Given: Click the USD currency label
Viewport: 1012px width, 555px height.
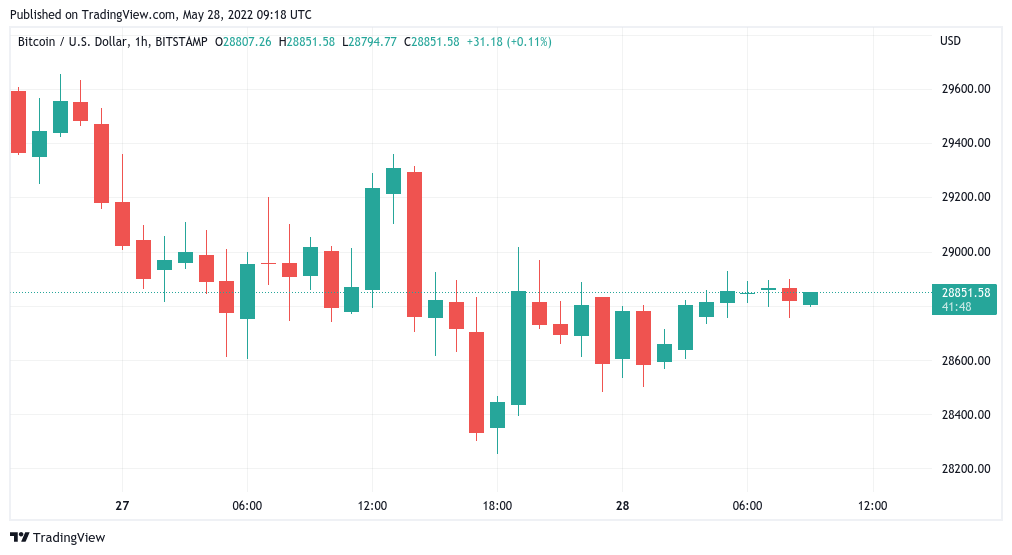Looking at the screenshot, I should [950, 41].
